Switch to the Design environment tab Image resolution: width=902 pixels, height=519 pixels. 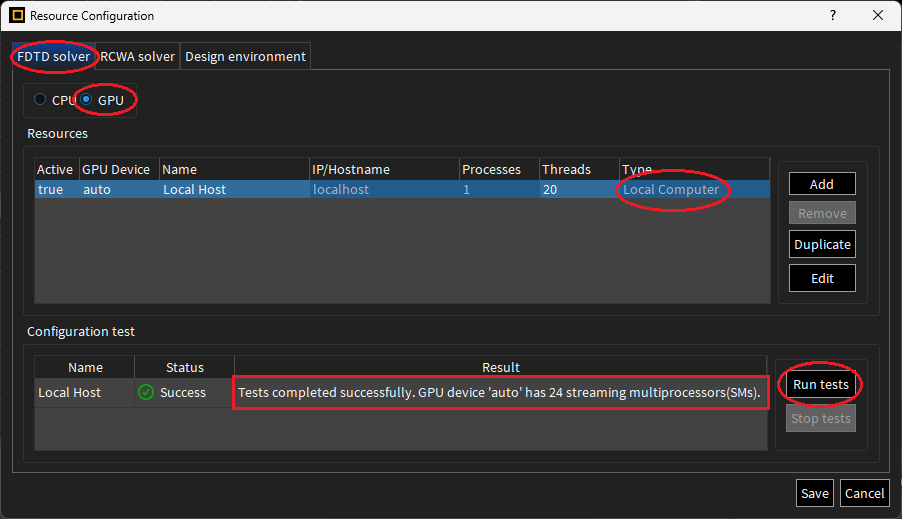click(x=245, y=57)
